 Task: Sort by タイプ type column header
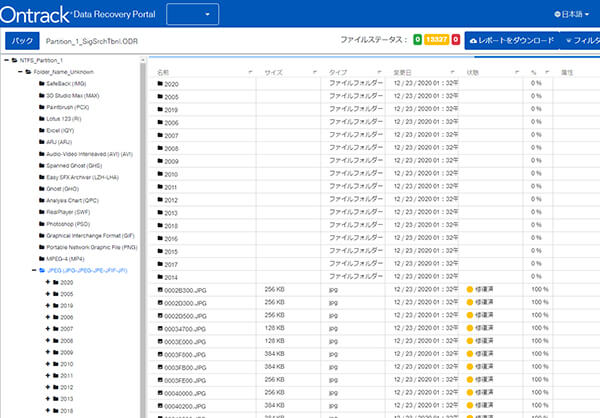click(338, 72)
